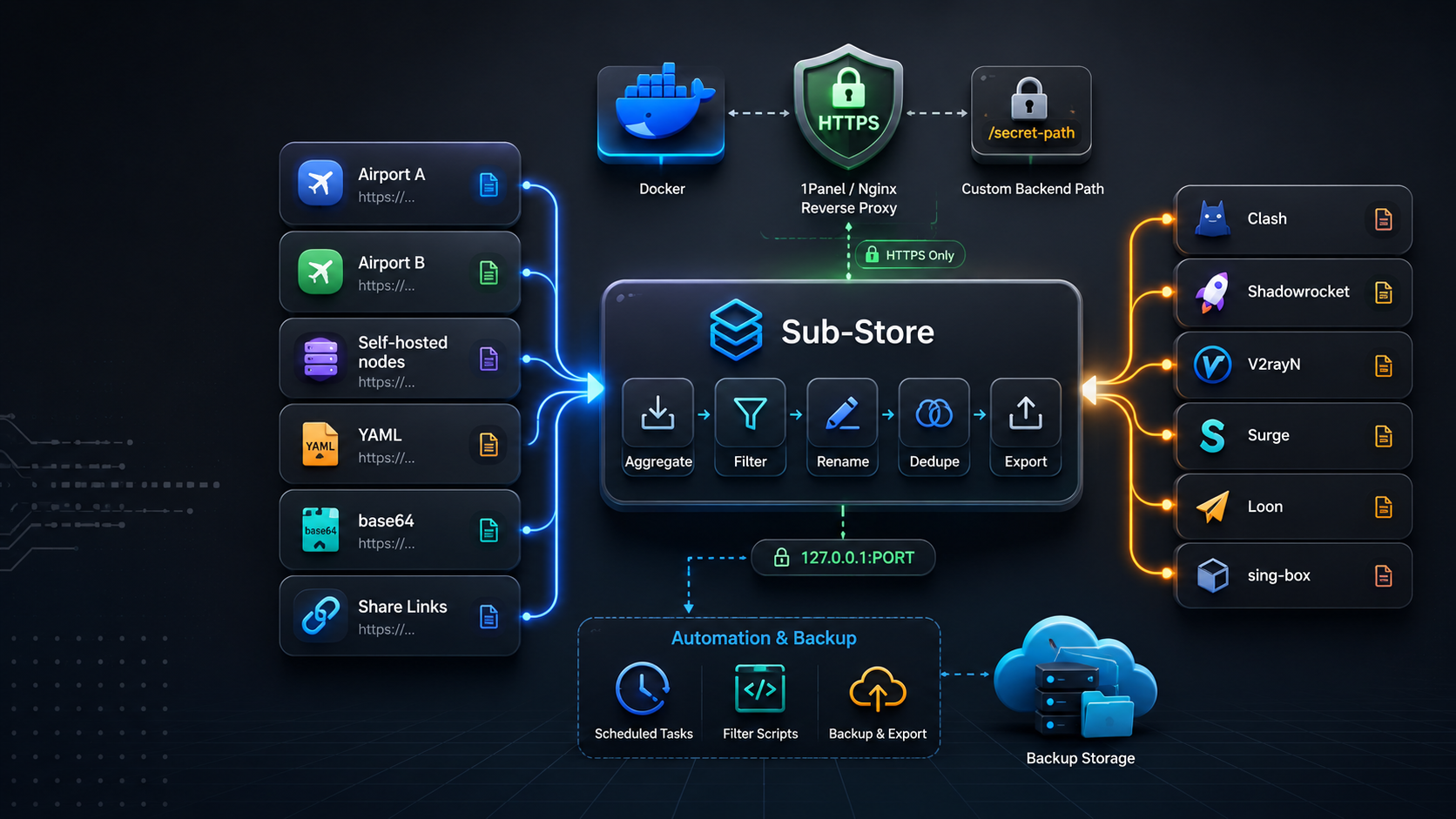Click the orange YAML file icon
Viewport: 1456px width, 819px height.
tap(320, 444)
